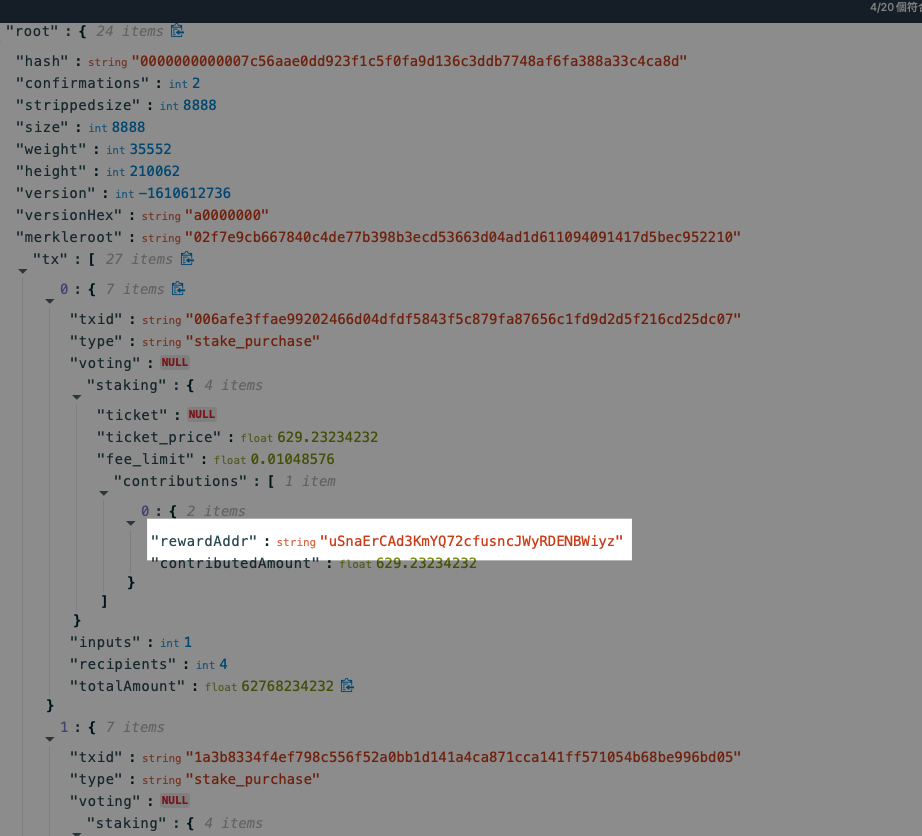Screen dimensions: 922x836
Task: Click the "rewardAddr" key
Action: (x=204, y=541)
